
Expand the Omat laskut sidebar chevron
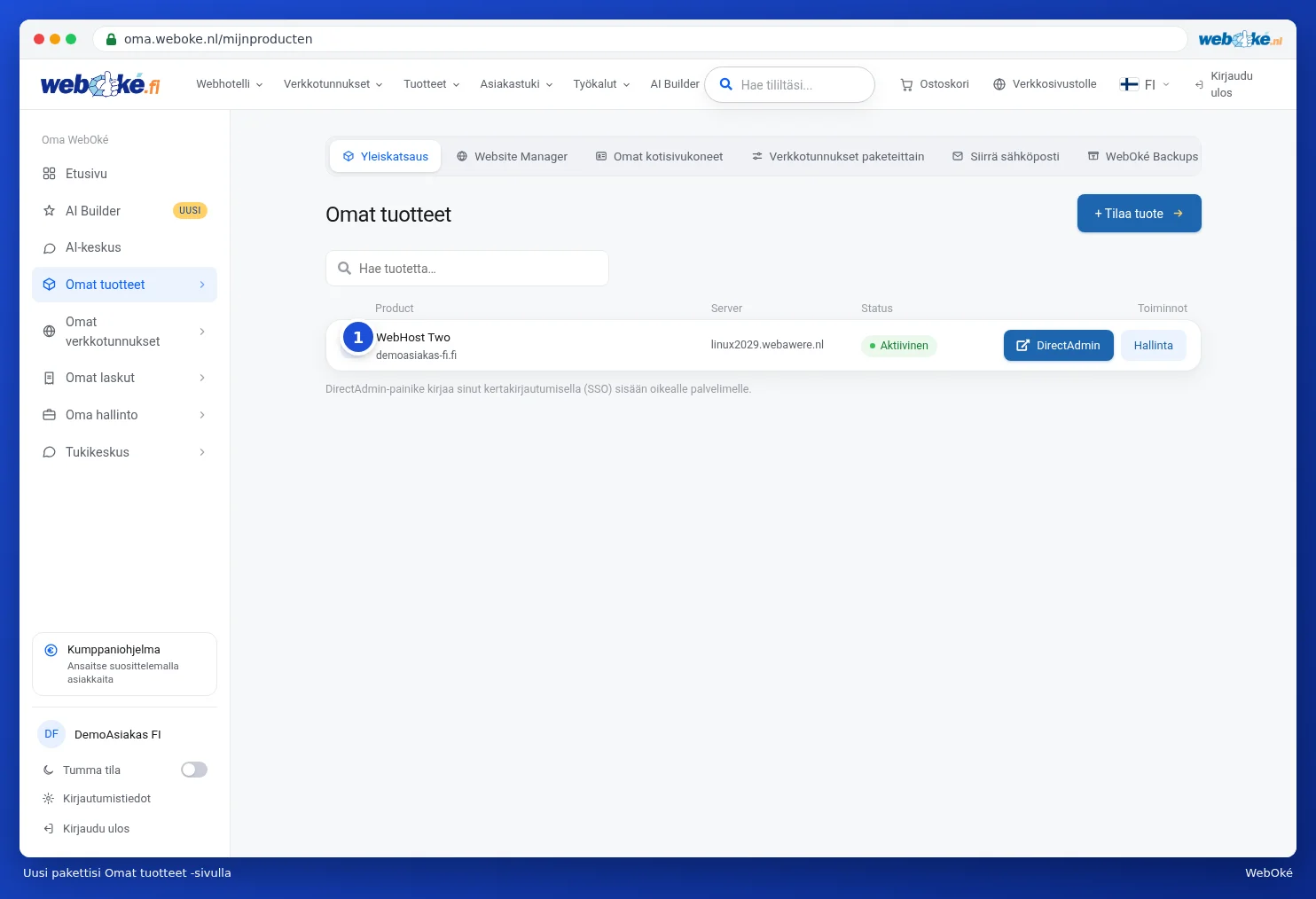pos(202,378)
